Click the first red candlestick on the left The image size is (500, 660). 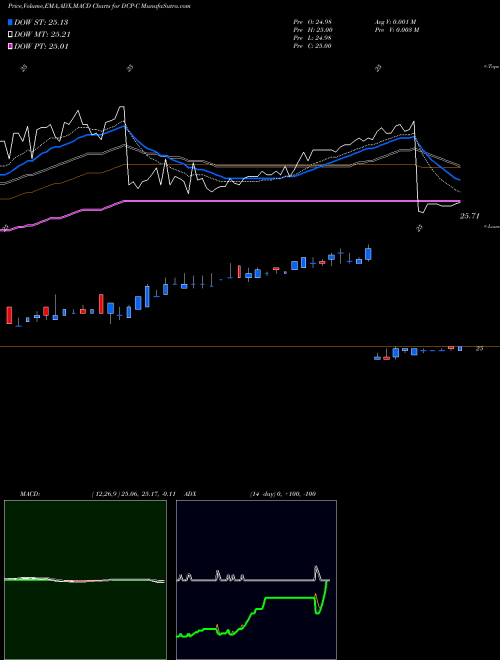click(x=9, y=315)
